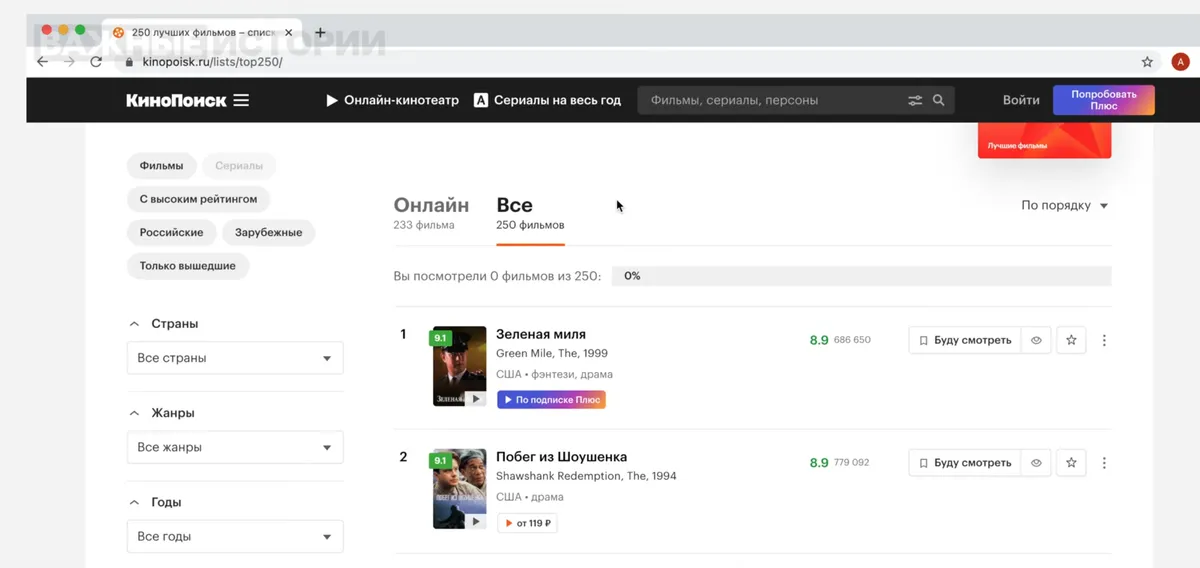Click the watched films progress bar
The height and width of the screenshot is (568, 1200).
(x=861, y=275)
